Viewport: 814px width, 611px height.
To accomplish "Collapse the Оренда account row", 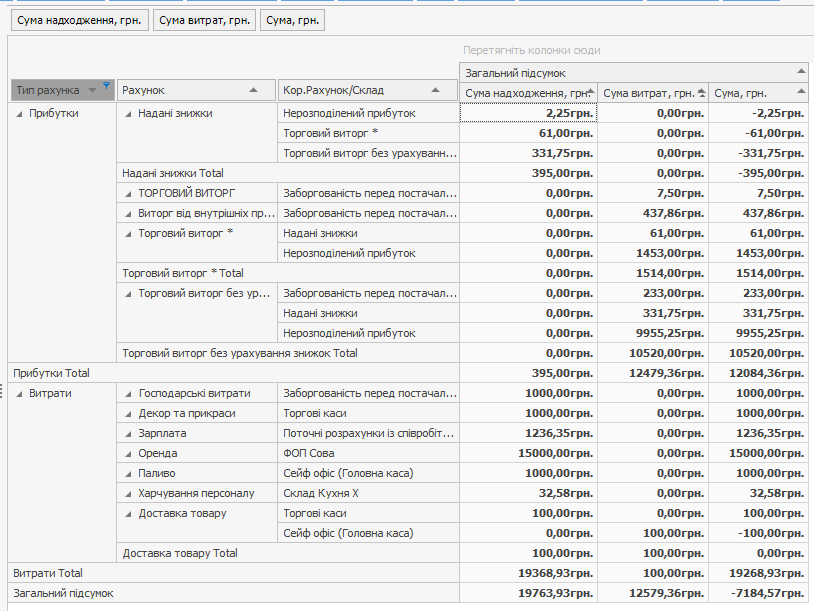I will pyautogui.click(x=128, y=453).
